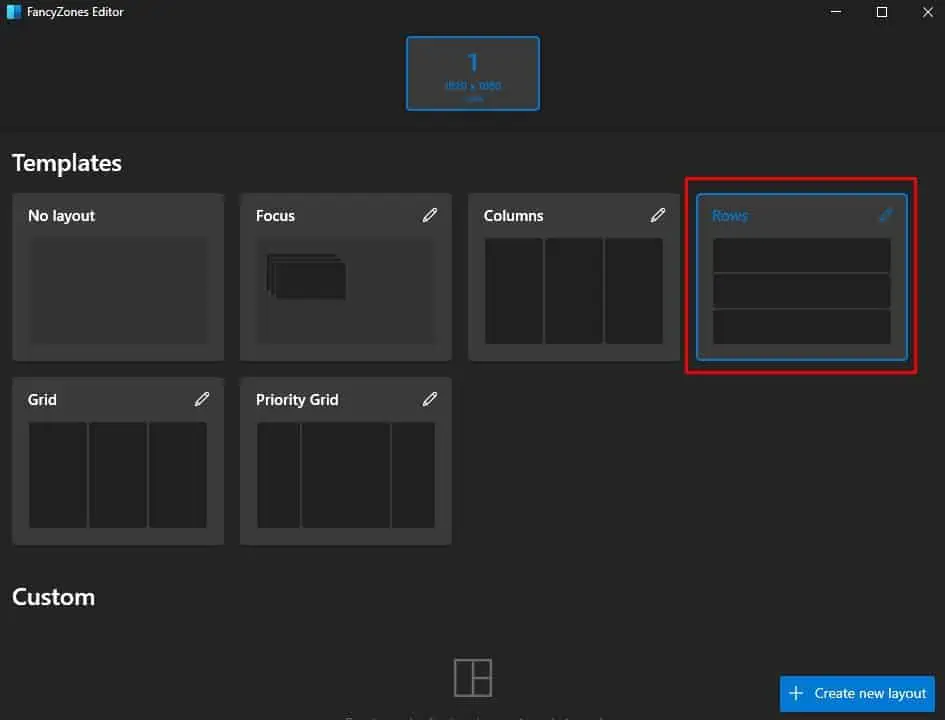Select the Priority Grid template
This screenshot has width=945, height=720.
(345, 461)
